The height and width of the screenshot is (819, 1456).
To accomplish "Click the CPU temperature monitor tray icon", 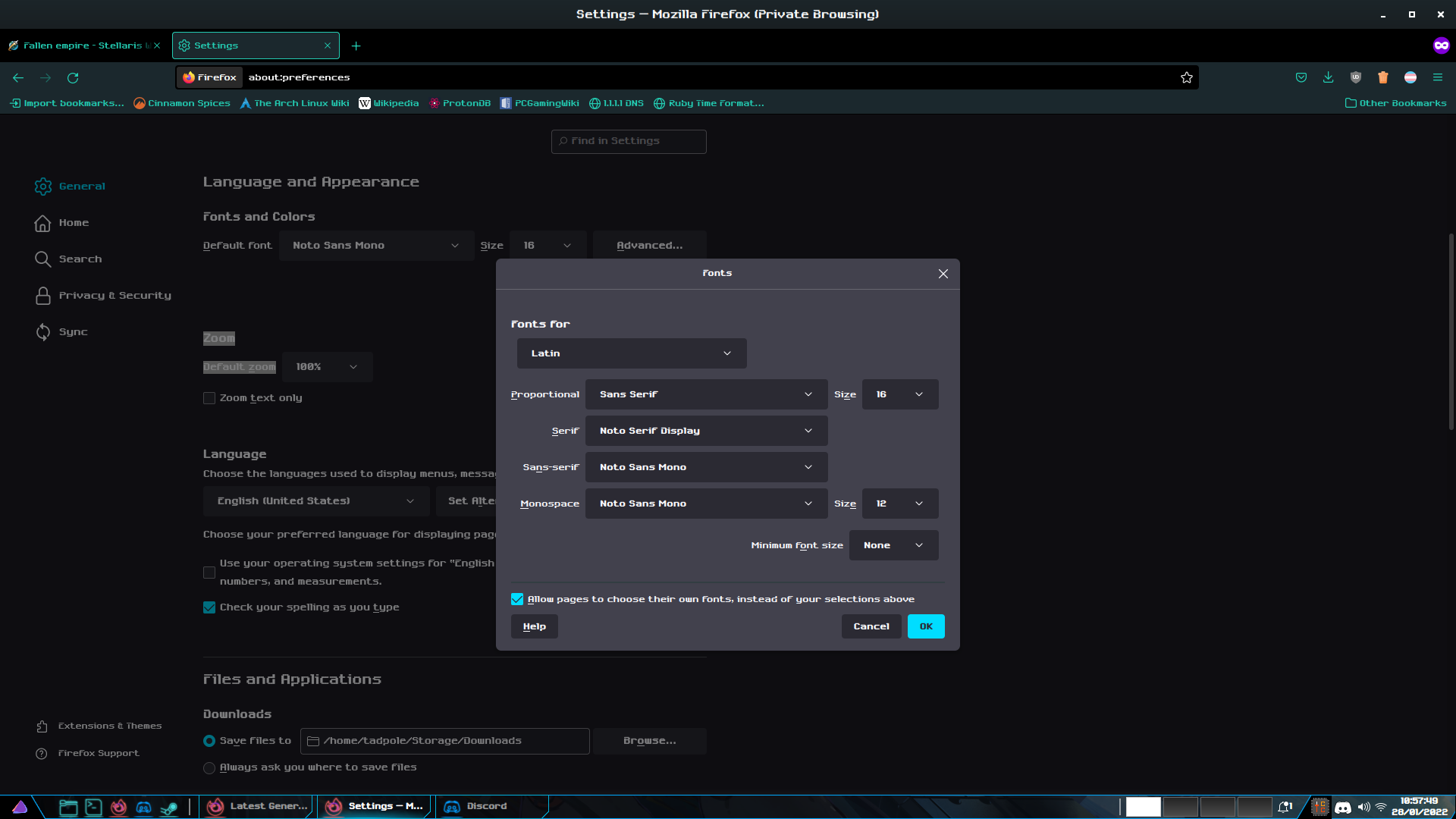I will 1320,807.
